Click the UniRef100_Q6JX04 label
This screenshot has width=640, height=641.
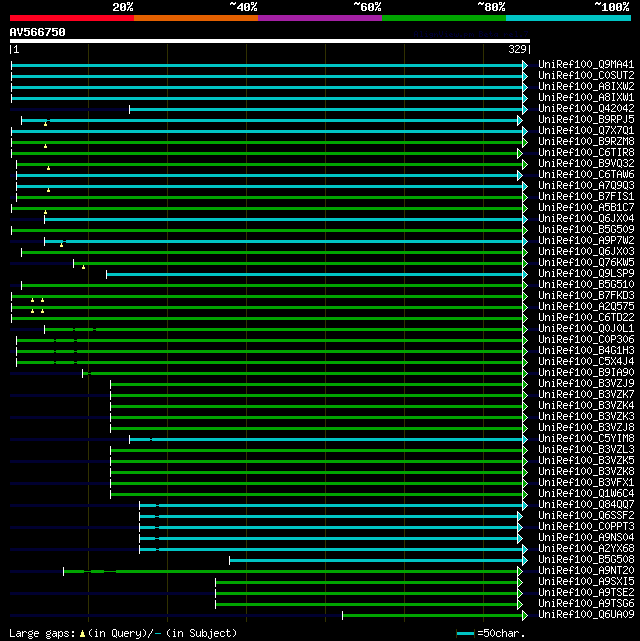tap(586, 218)
